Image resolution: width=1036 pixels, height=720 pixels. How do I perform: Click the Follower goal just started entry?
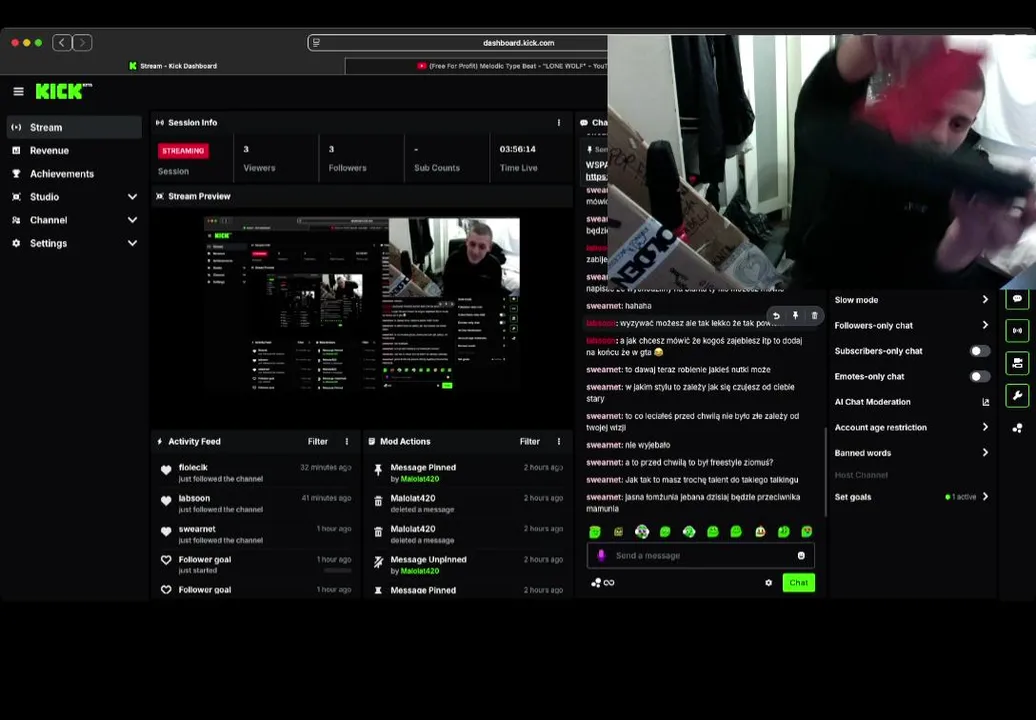pyautogui.click(x=256, y=564)
